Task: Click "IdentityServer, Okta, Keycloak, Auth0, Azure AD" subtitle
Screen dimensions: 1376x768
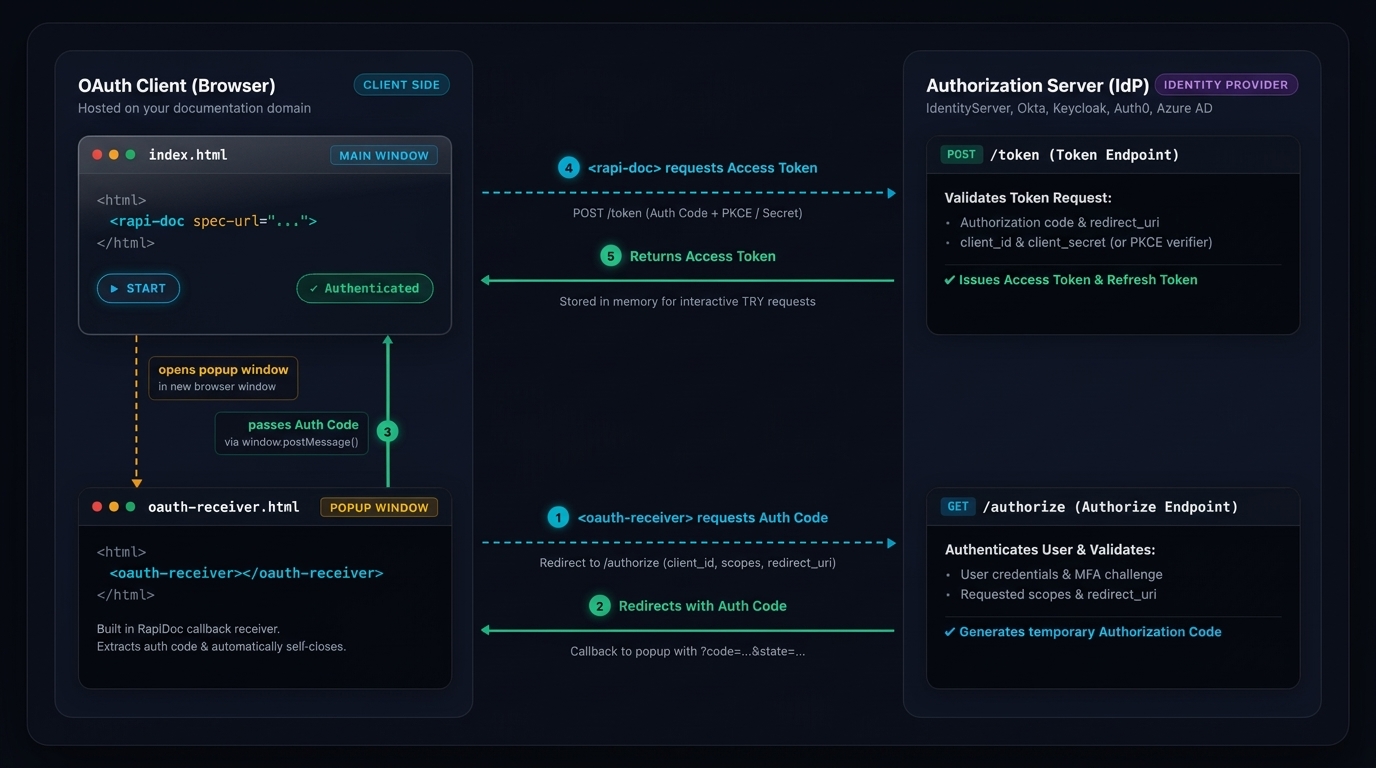Action: [x=1069, y=108]
